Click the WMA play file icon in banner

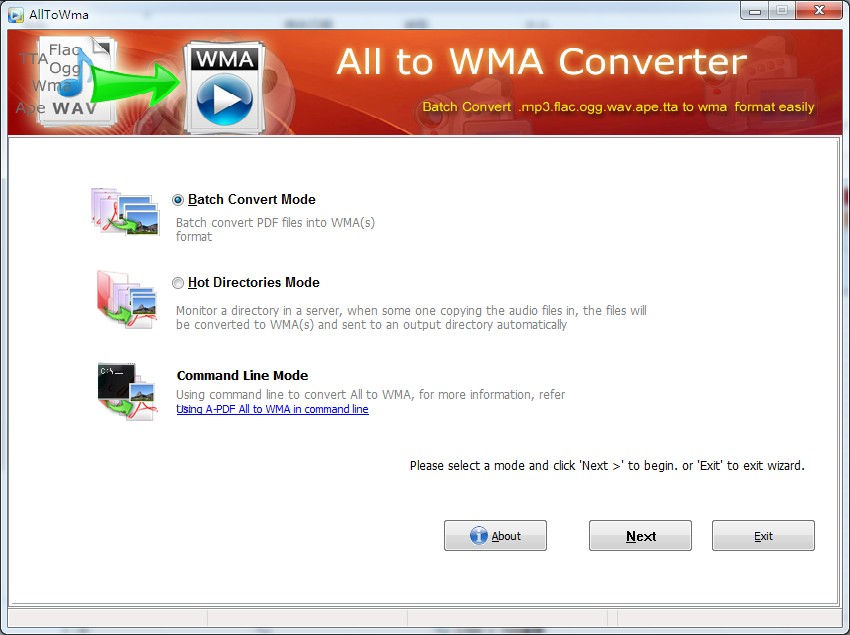(x=224, y=88)
